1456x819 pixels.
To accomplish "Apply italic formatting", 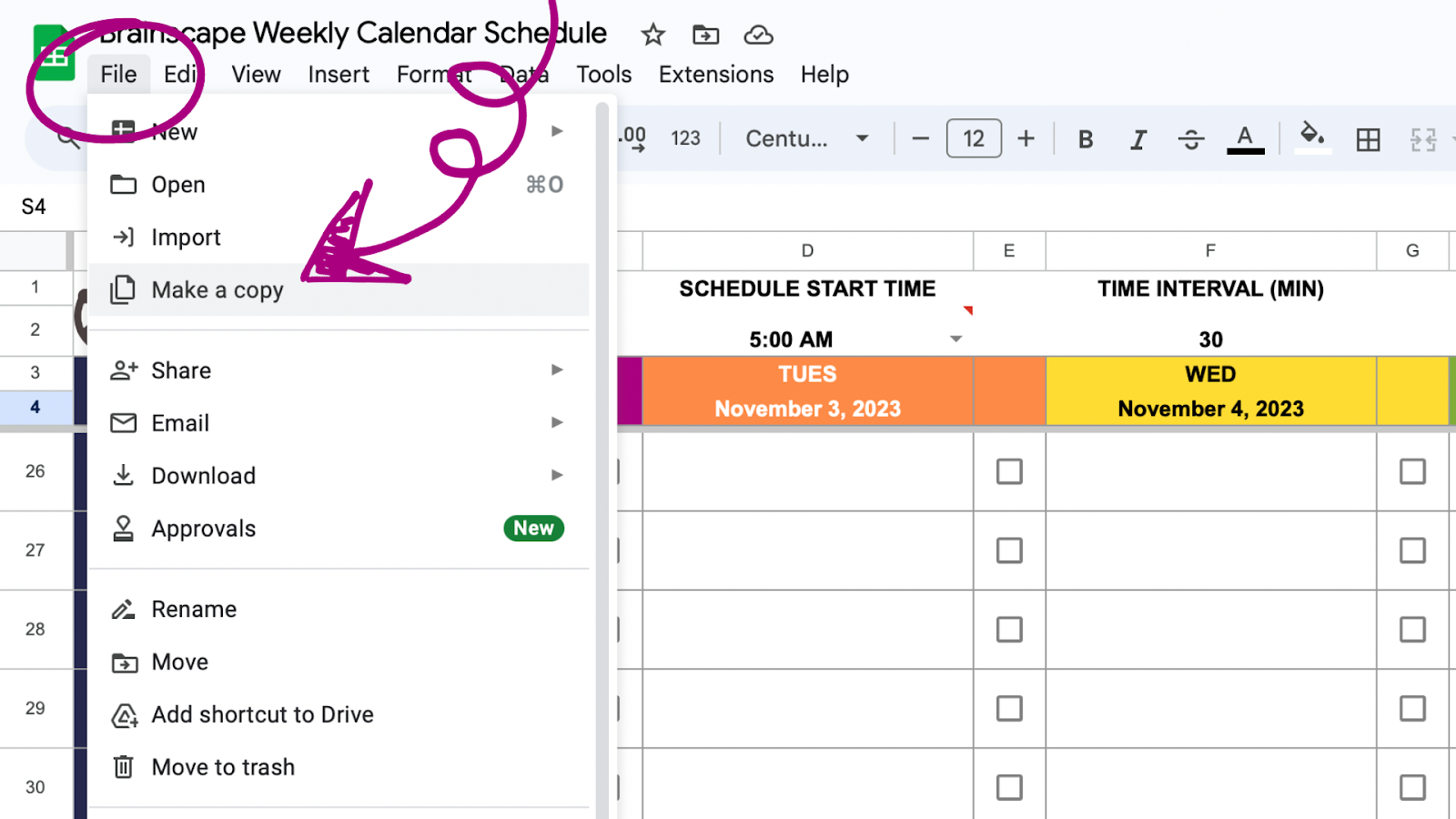I will [1137, 138].
